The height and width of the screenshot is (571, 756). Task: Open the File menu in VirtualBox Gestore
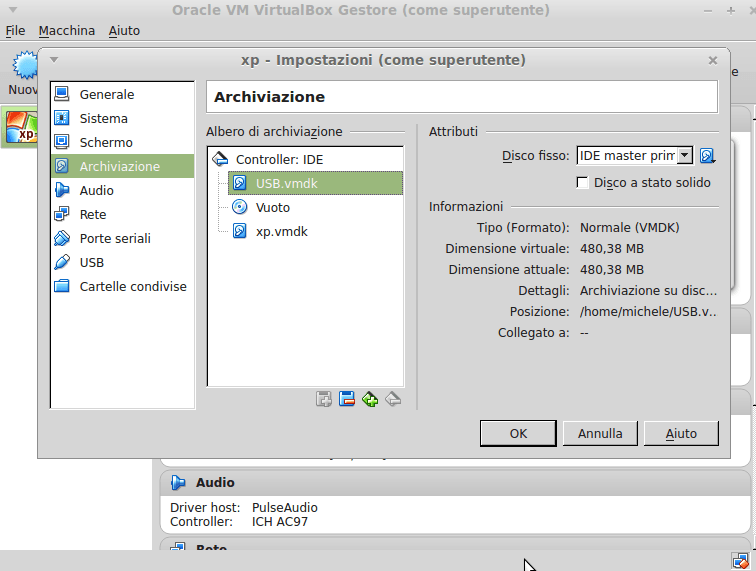coord(15,31)
